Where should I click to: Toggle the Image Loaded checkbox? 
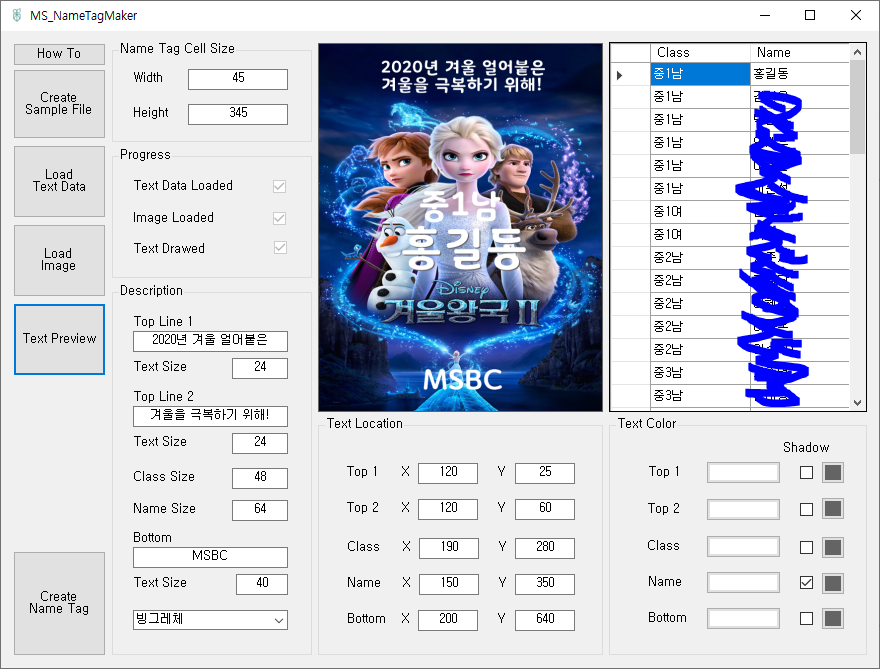[279, 218]
